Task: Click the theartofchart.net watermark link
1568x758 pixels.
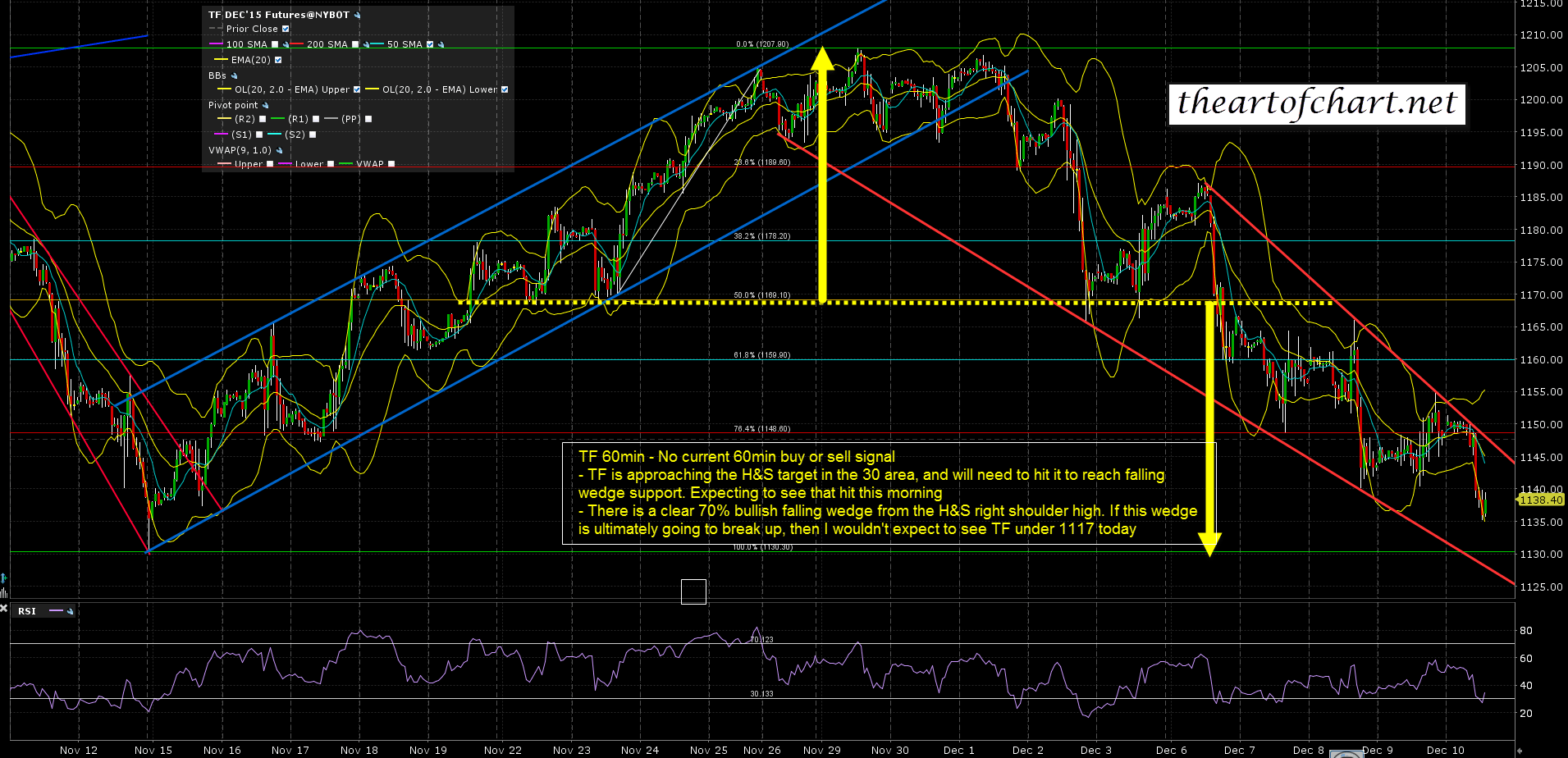Action: (1316, 103)
